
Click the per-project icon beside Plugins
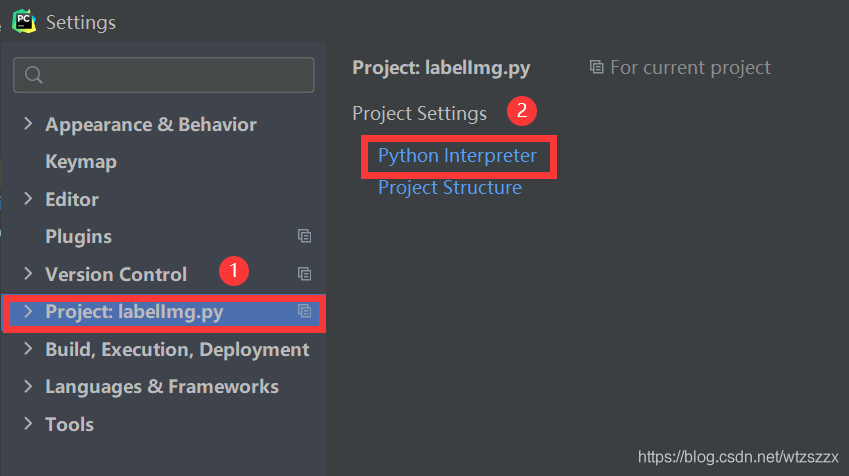305,237
